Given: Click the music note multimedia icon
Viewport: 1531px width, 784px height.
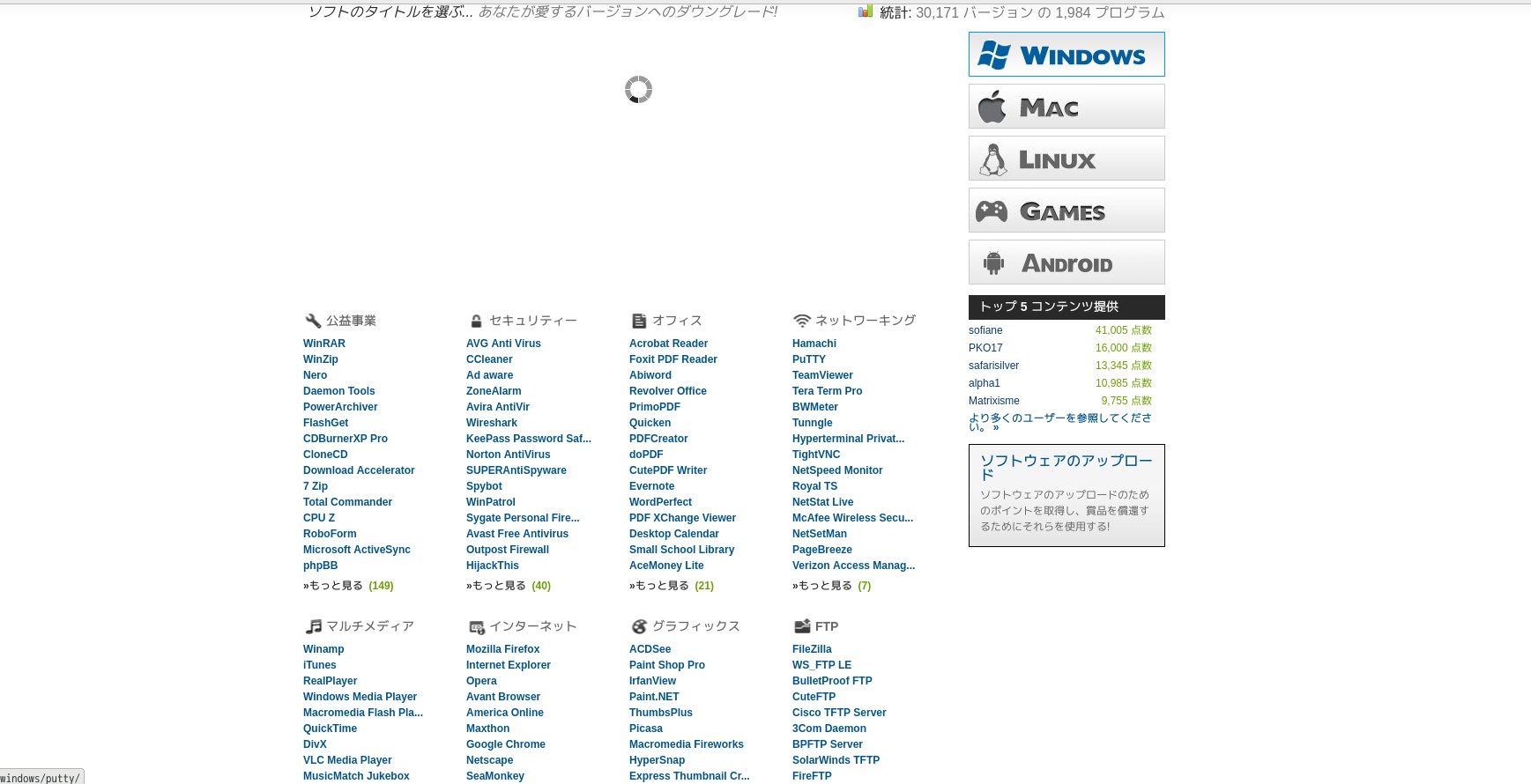Looking at the screenshot, I should pos(313,626).
